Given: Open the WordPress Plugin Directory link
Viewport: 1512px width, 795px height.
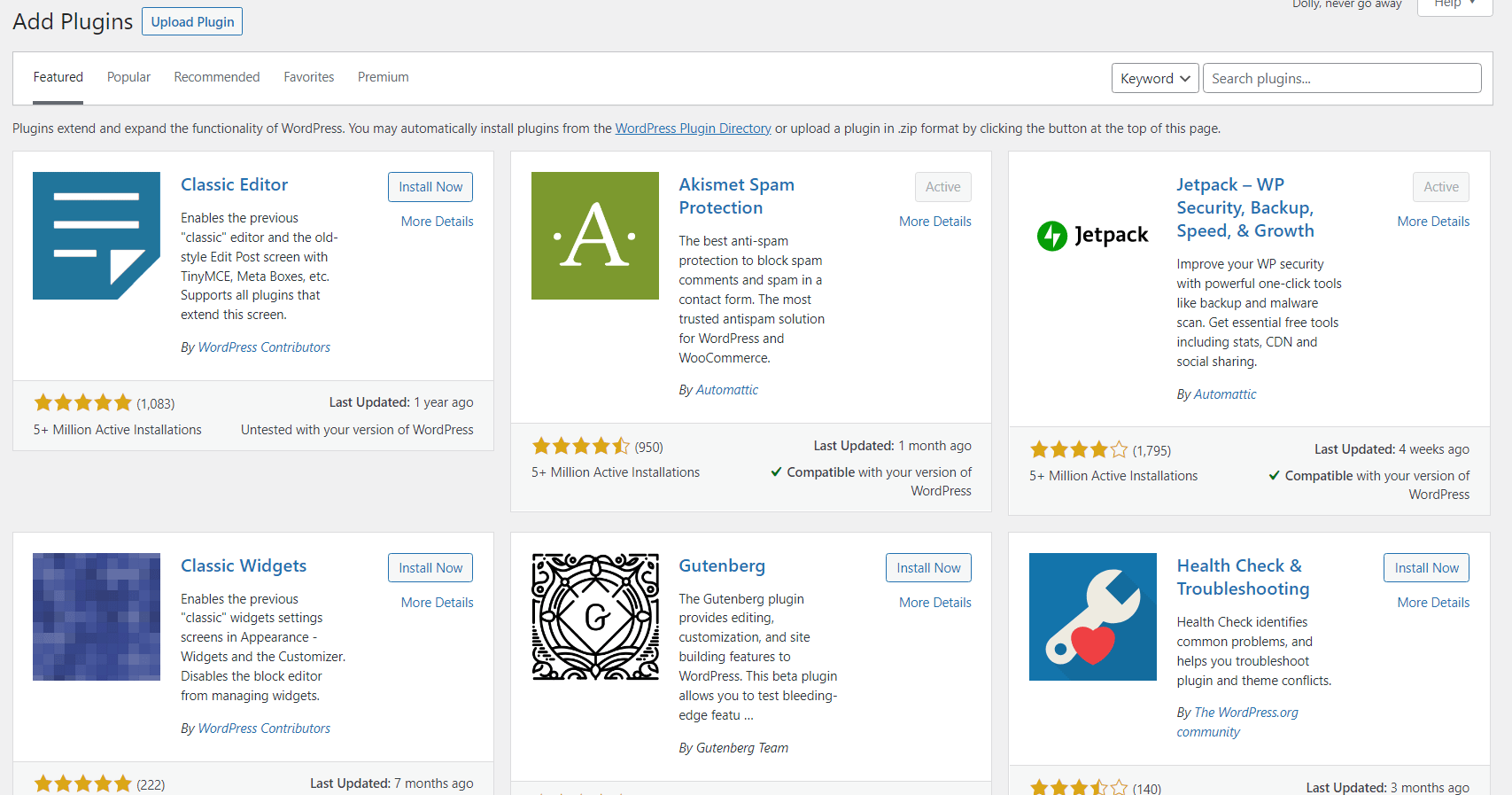Looking at the screenshot, I should coord(694,129).
